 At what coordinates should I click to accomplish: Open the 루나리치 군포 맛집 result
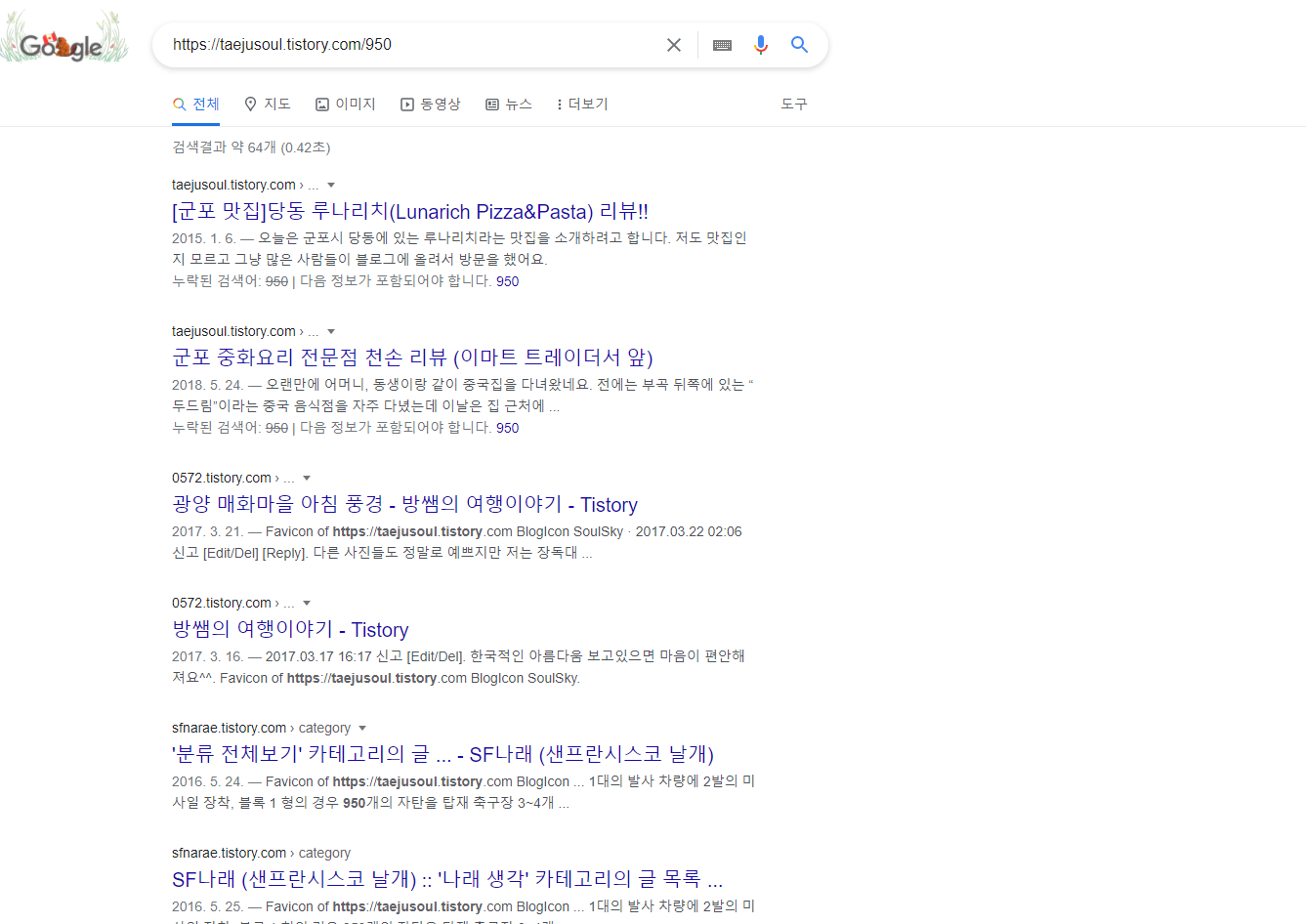410,211
